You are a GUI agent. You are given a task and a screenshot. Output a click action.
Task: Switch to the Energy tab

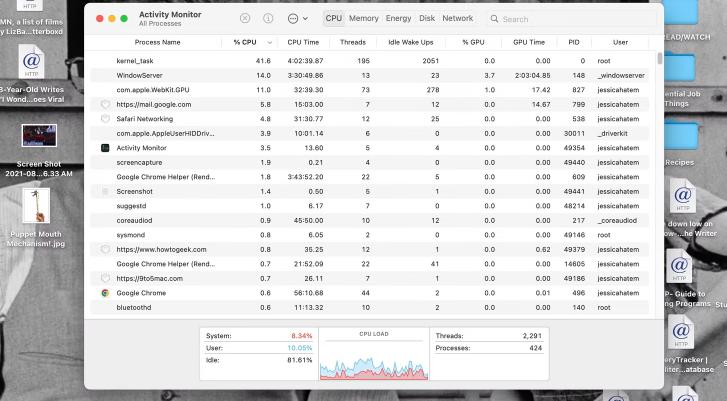[x=398, y=18]
